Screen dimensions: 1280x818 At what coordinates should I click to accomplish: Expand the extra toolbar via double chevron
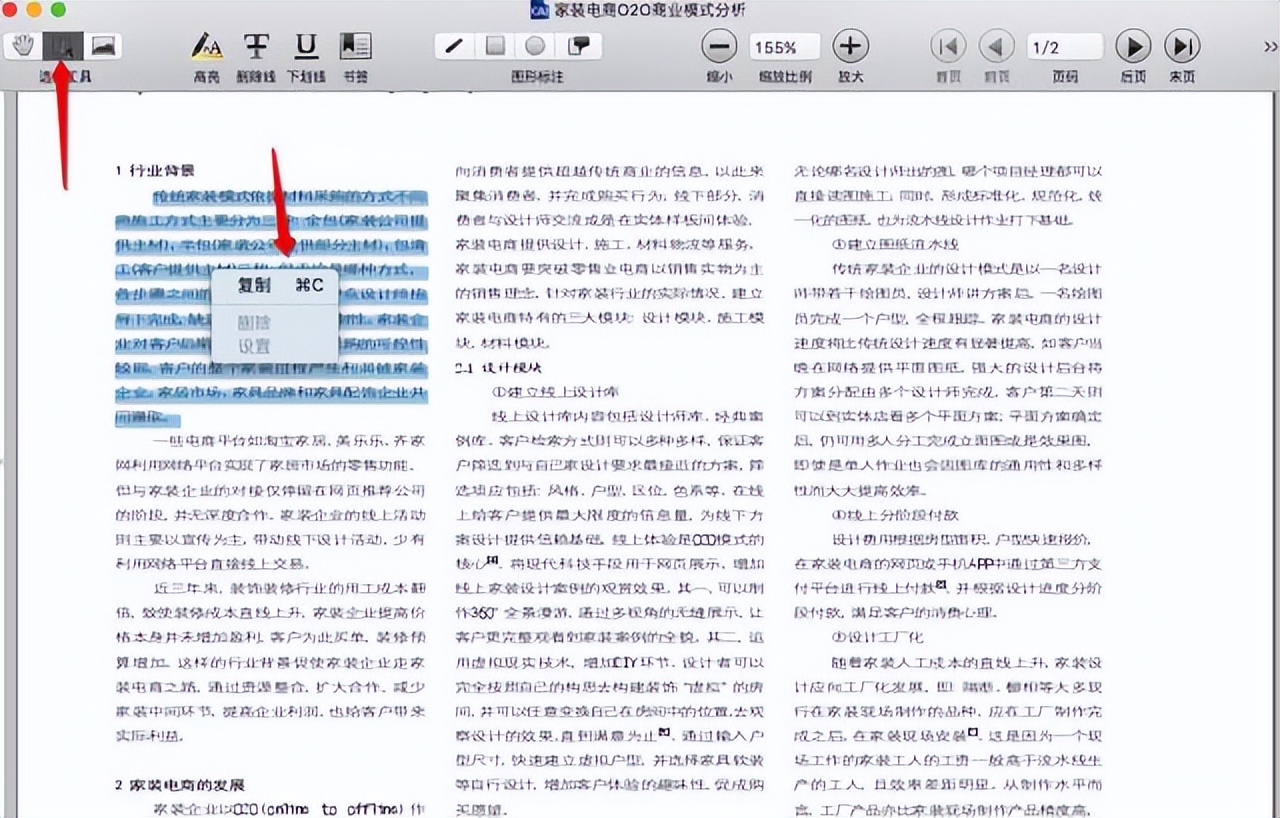(1268, 45)
